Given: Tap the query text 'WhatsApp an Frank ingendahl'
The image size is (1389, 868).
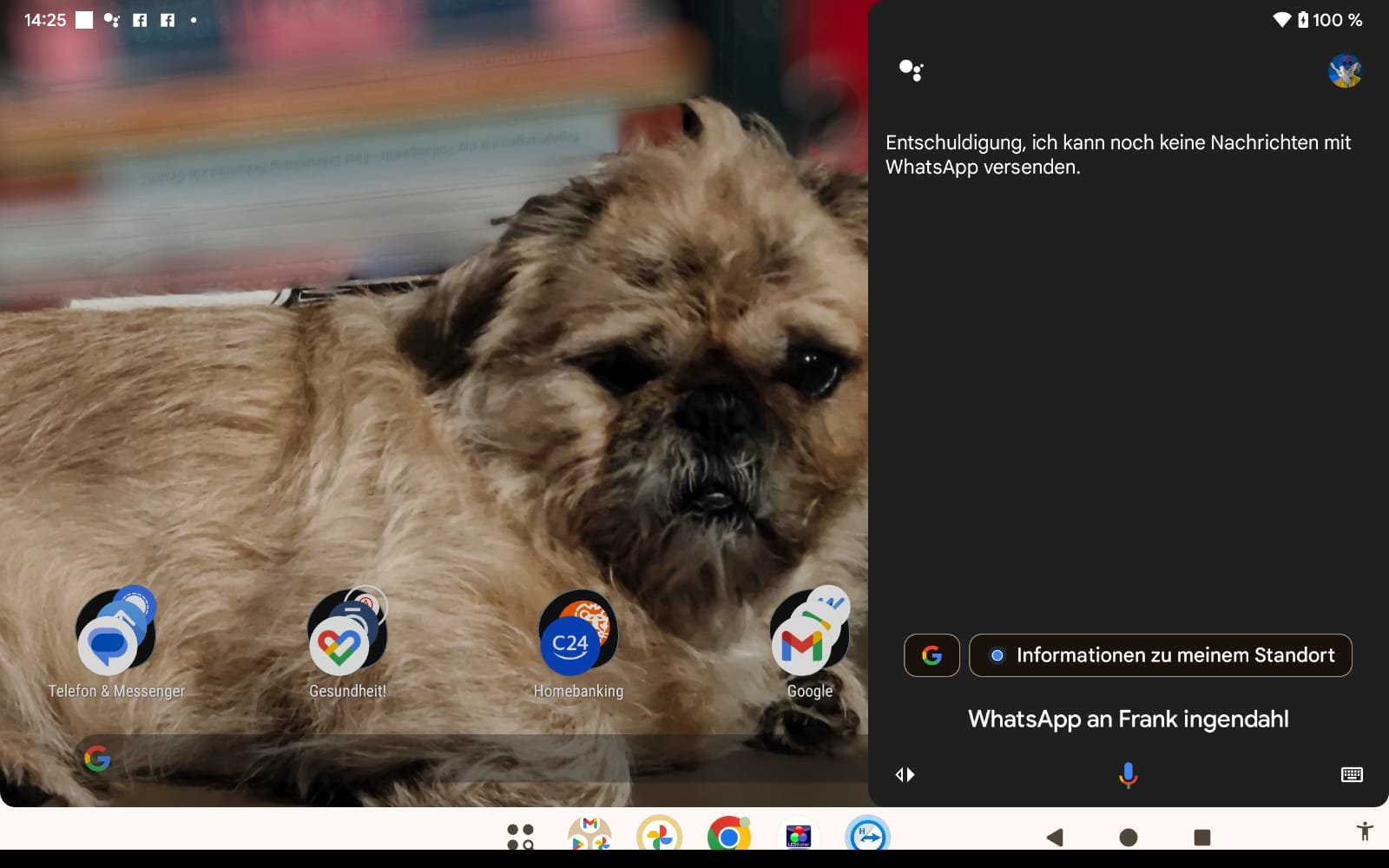Looking at the screenshot, I should (x=1128, y=719).
